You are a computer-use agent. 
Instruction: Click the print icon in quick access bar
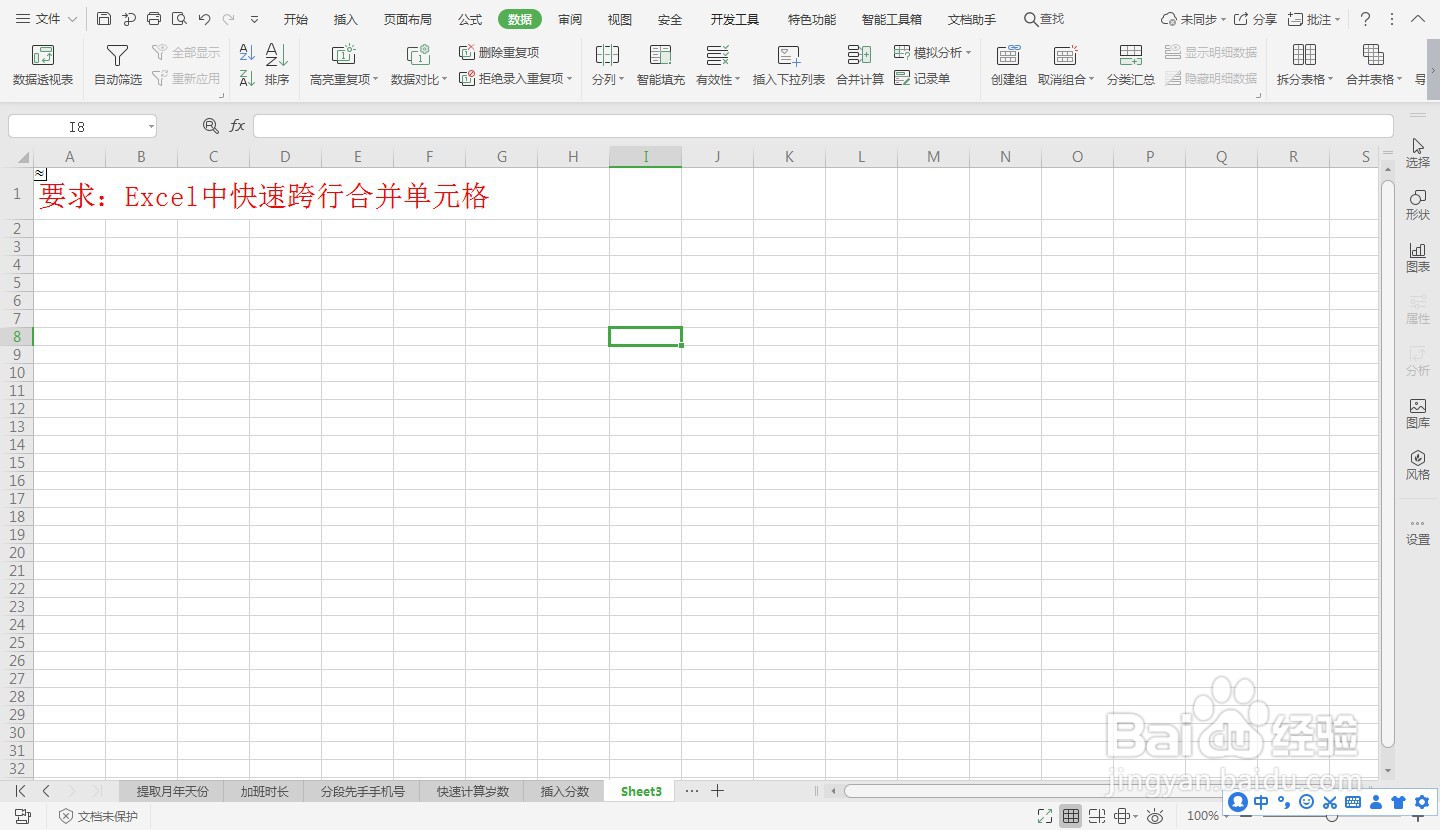154,19
